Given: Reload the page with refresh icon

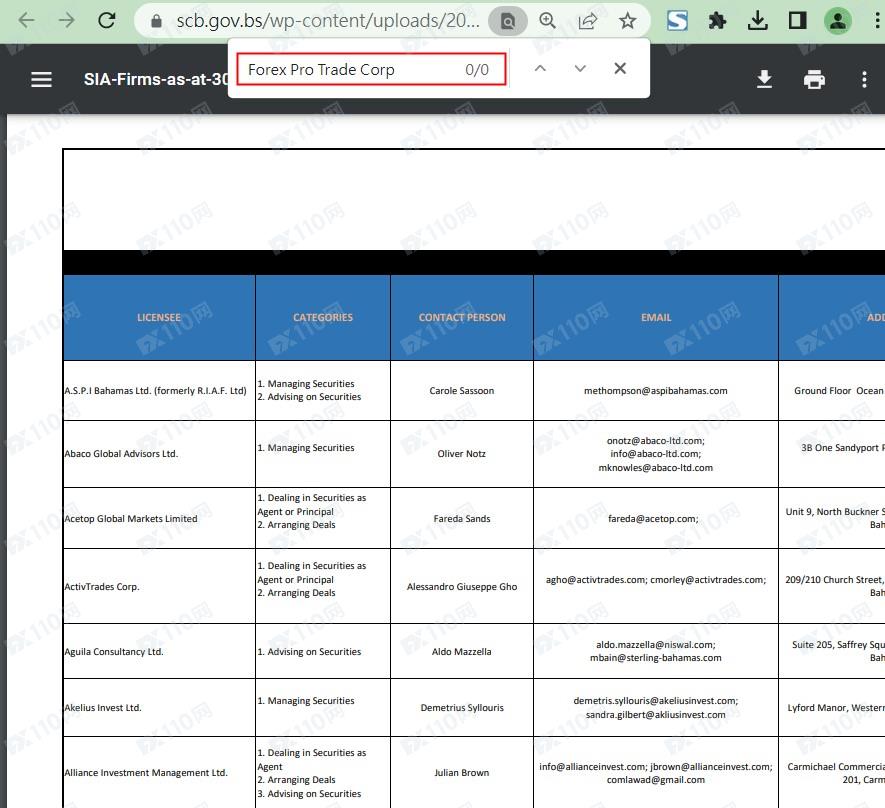Looking at the screenshot, I should coord(107,20).
